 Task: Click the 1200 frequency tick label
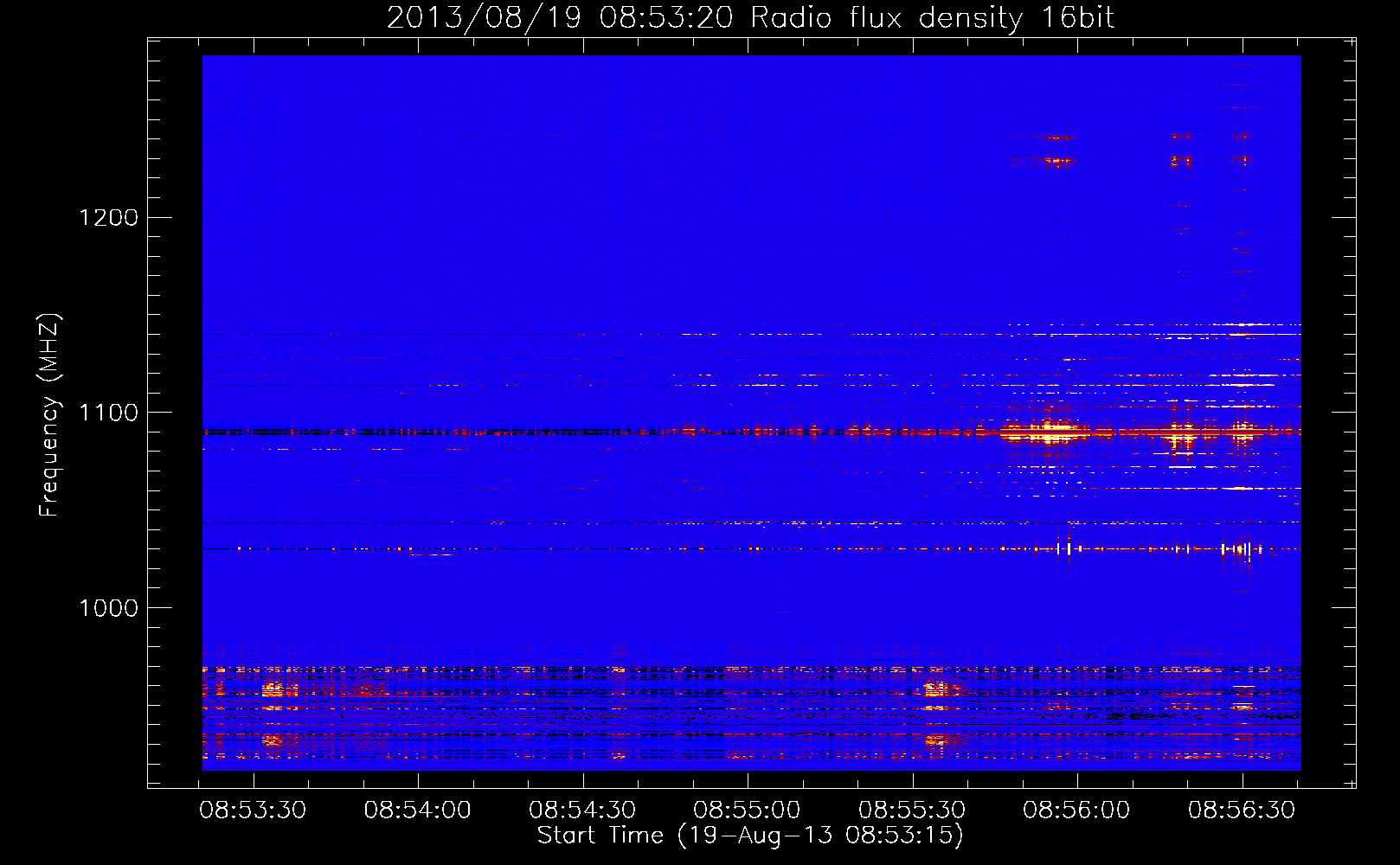tap(109, 217)
